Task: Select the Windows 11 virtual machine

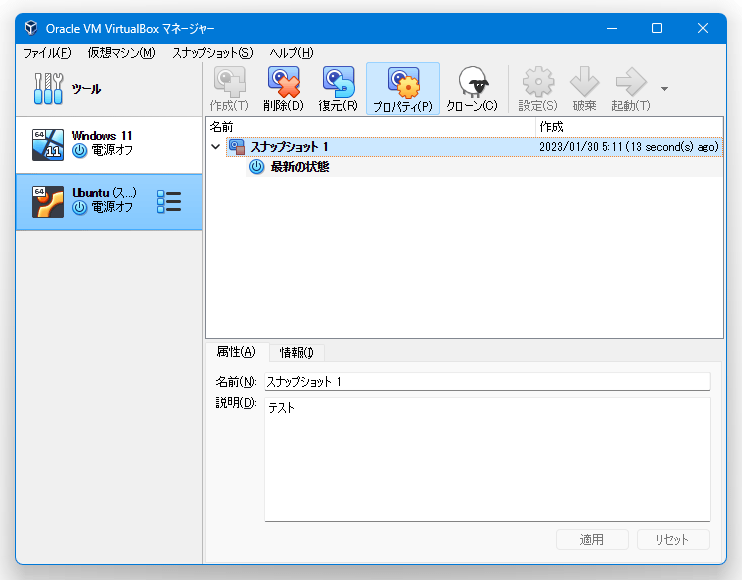Action: (109, 145)
